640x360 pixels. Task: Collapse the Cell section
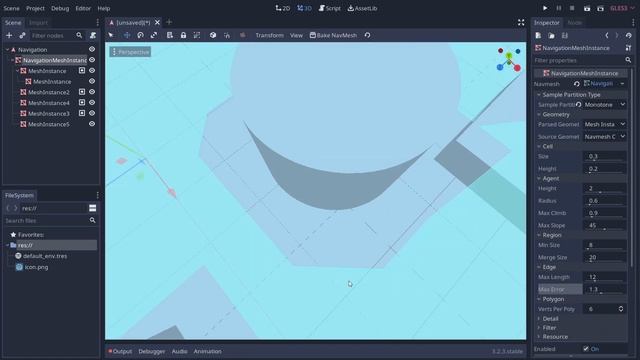click(547, 147)
